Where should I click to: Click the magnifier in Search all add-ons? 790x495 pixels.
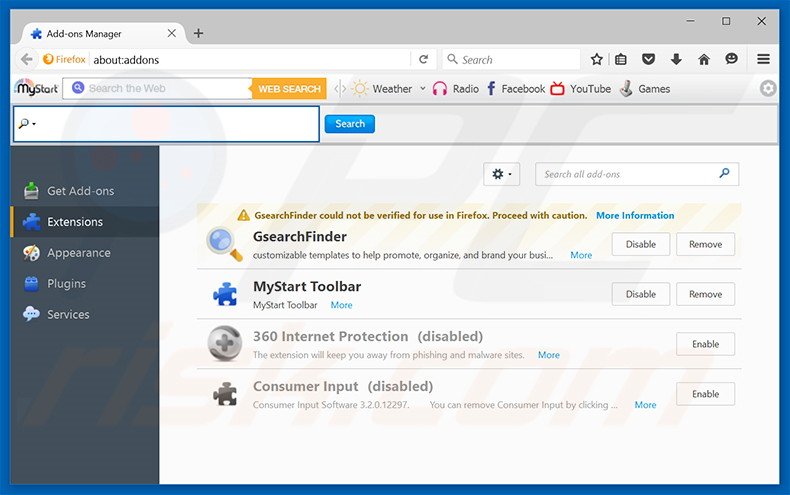724,173
